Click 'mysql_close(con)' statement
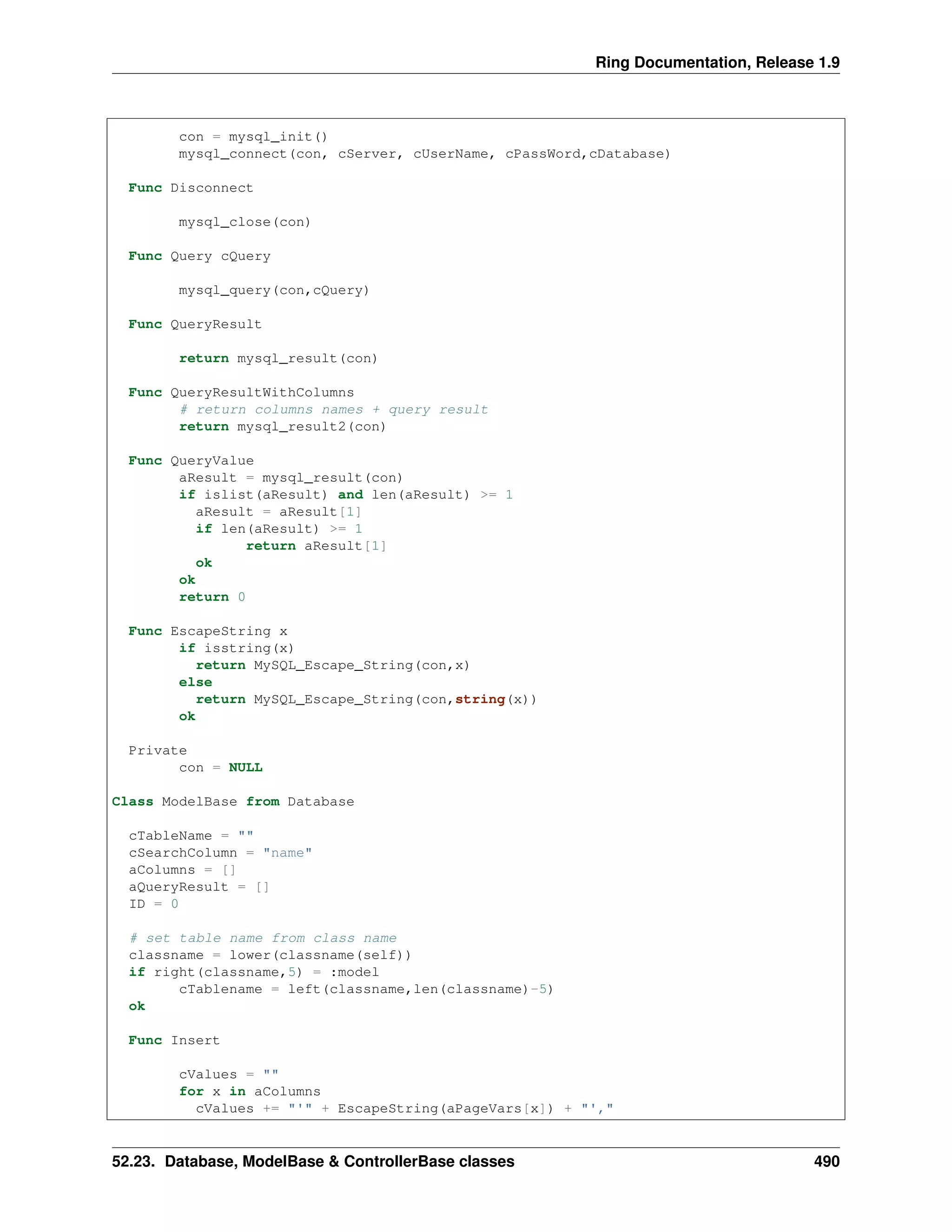The height and width of the screenshot is (1232, 952). pyautogui.click(x=245, y=222)
